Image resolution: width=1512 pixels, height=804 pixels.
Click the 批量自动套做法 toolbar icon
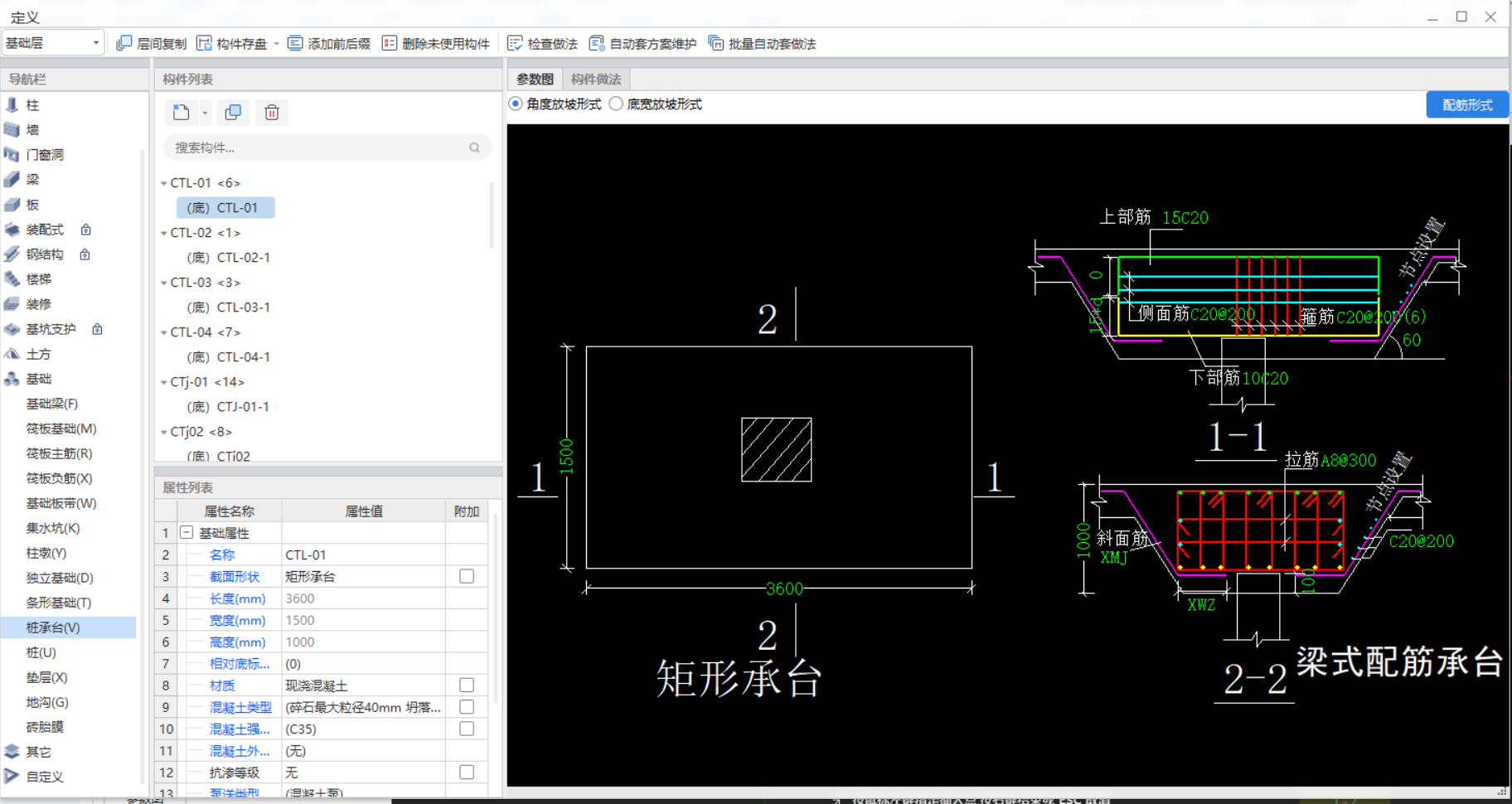tap(716, 43)
